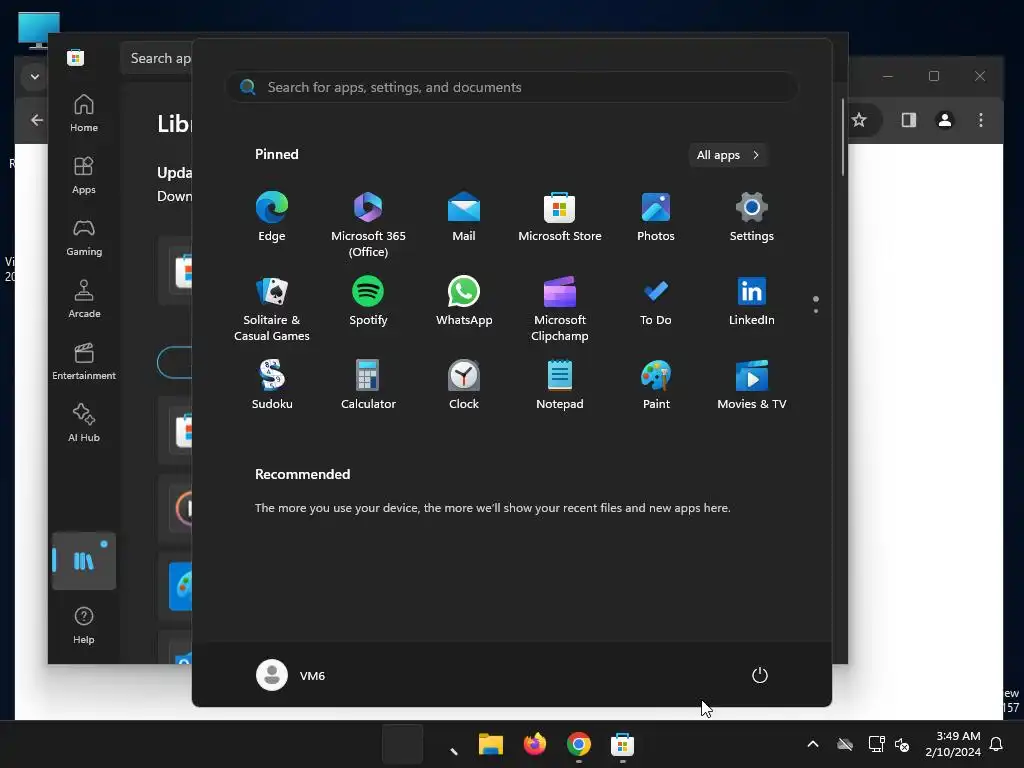Open LinkedIn app
The height and width of the screenshot is (768, 1024).
click(x=752, y=300)
